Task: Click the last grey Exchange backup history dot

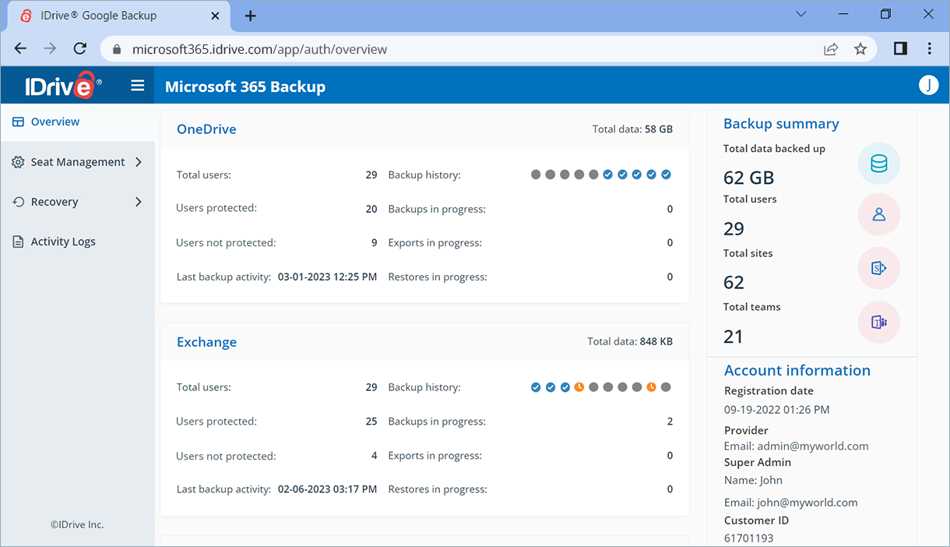Action: pos(666,387)
